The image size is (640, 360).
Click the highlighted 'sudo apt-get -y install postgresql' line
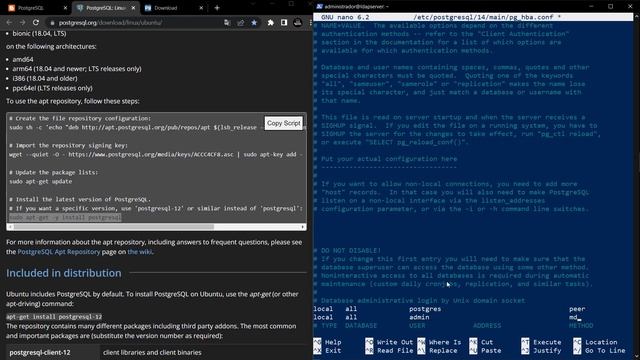click(x=65, y=218)
